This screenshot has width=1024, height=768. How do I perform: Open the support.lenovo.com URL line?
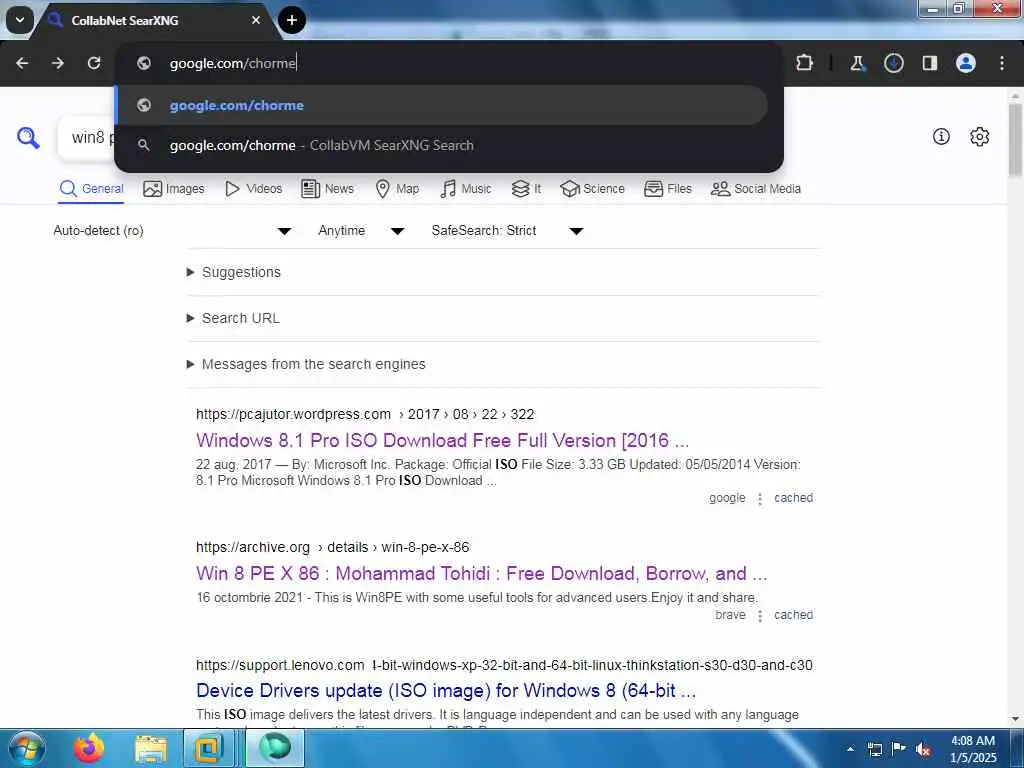click(504, 665)
